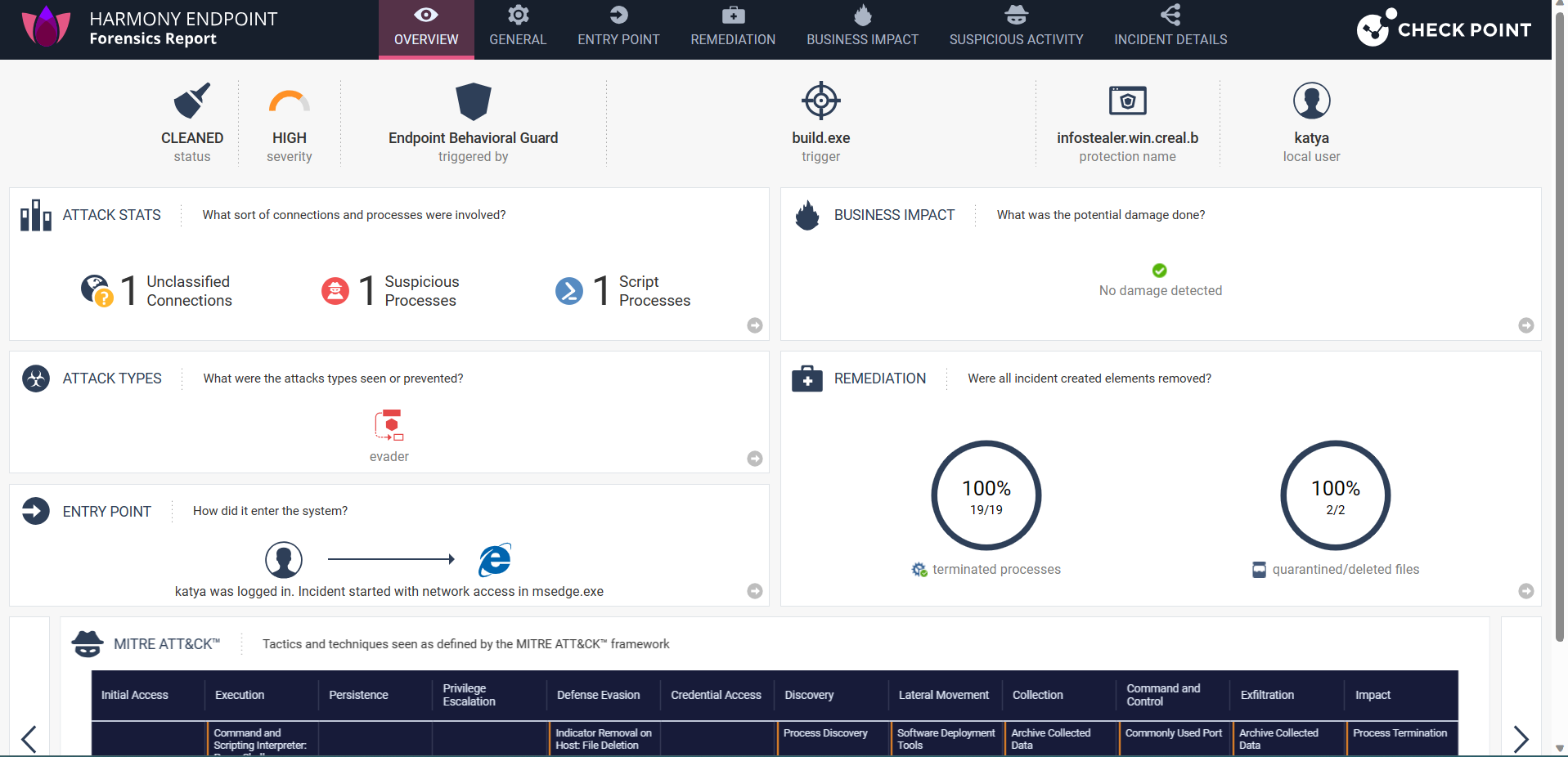Click the Entry Point arrow circle icon
Image resolution: width=1568 pixels, height=757 pixels.
pos(36,511)
